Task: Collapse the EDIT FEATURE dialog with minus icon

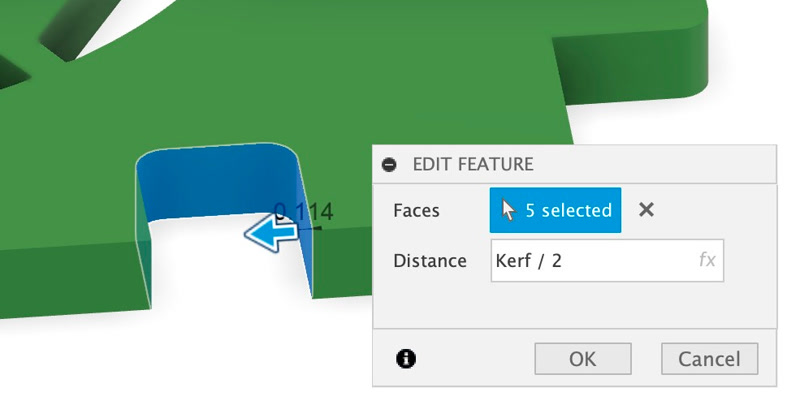Action: [389, 164]
